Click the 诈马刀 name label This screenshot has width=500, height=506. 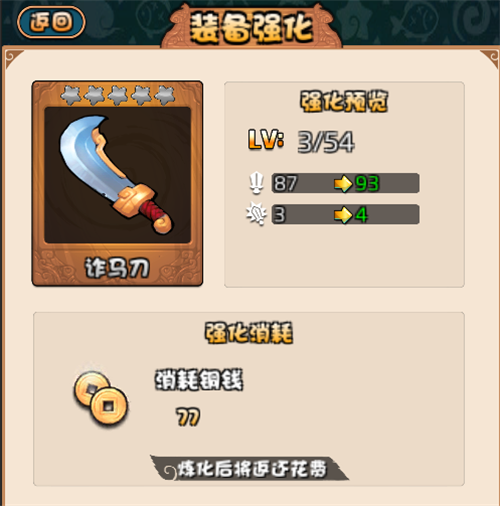[117, 268]
